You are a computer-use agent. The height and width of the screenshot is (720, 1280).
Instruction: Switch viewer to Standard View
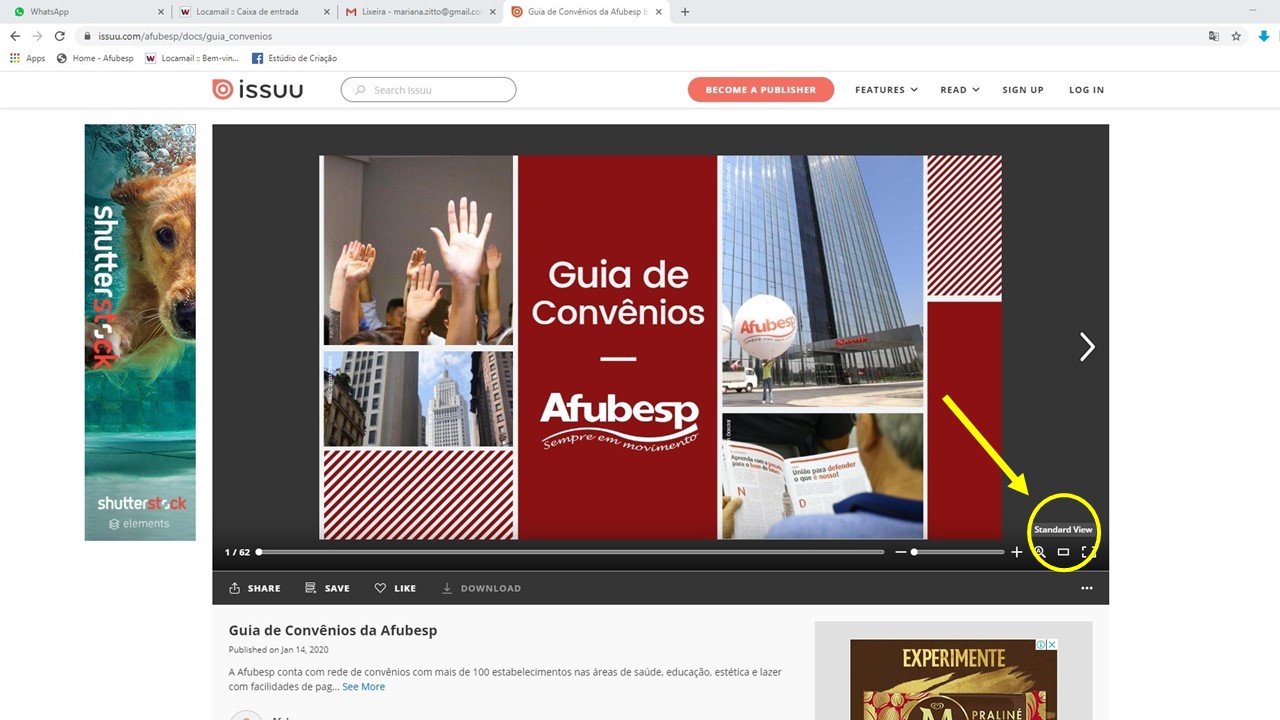click(x=1063, y=552)
